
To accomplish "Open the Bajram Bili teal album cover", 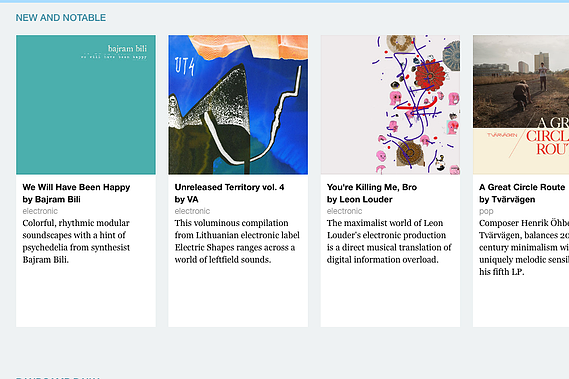I will [x=86, y=105].
